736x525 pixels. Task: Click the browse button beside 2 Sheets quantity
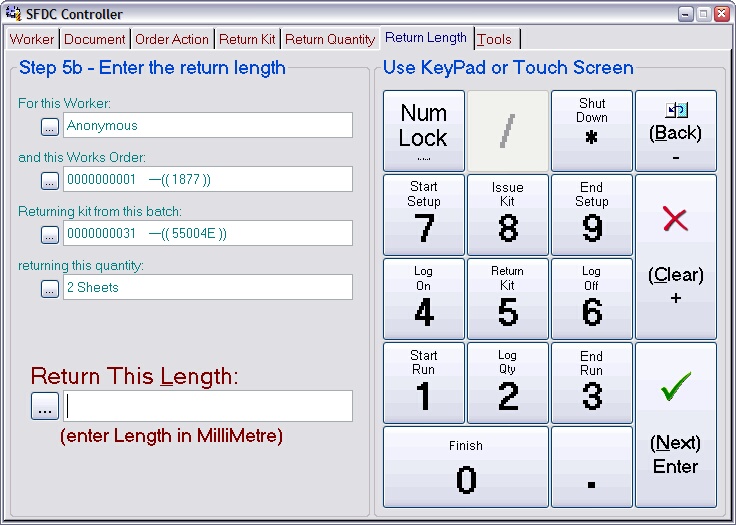point(50,288)
